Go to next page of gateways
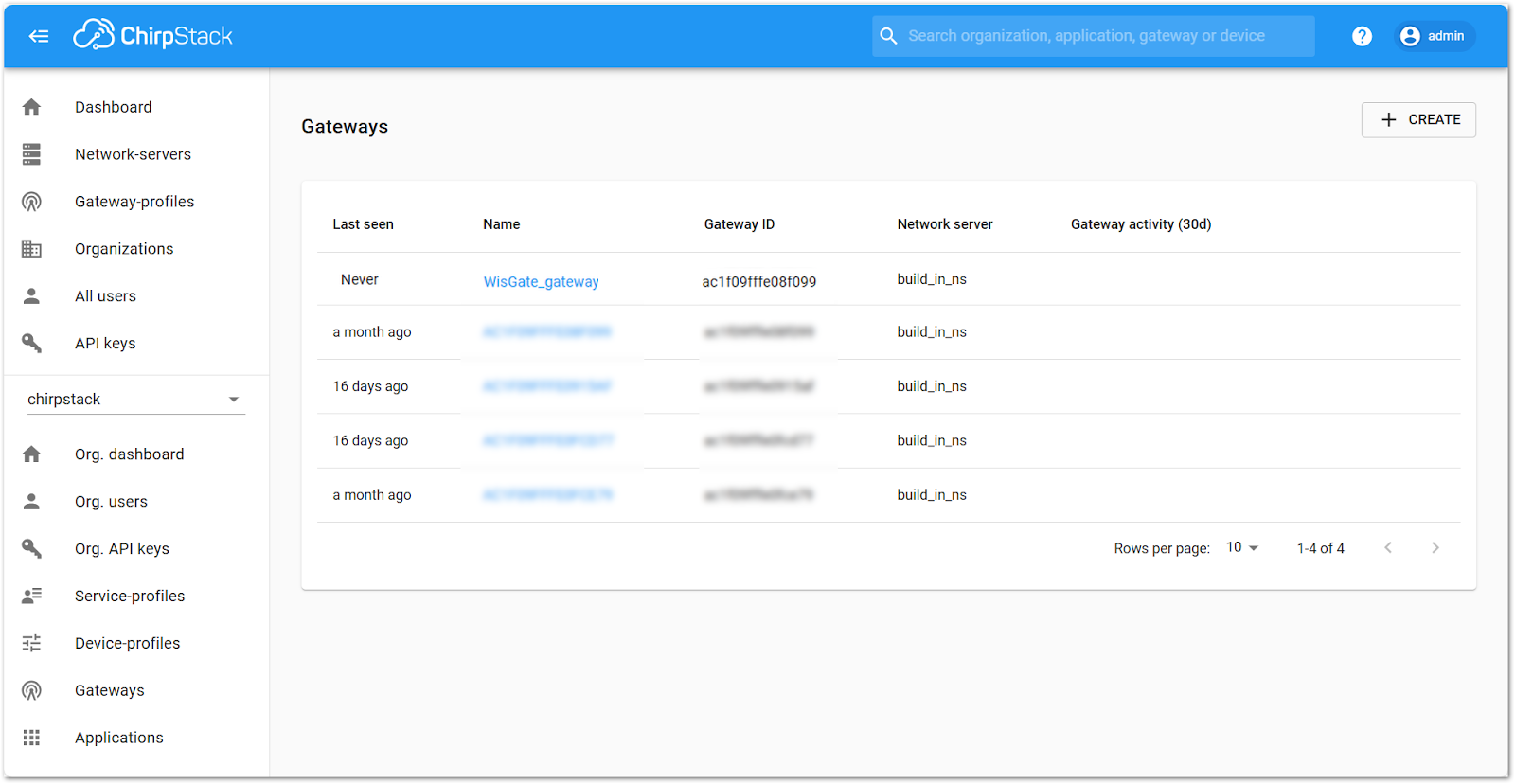The width and height of the screenshot is (1515, 784). click(1435, 547)
